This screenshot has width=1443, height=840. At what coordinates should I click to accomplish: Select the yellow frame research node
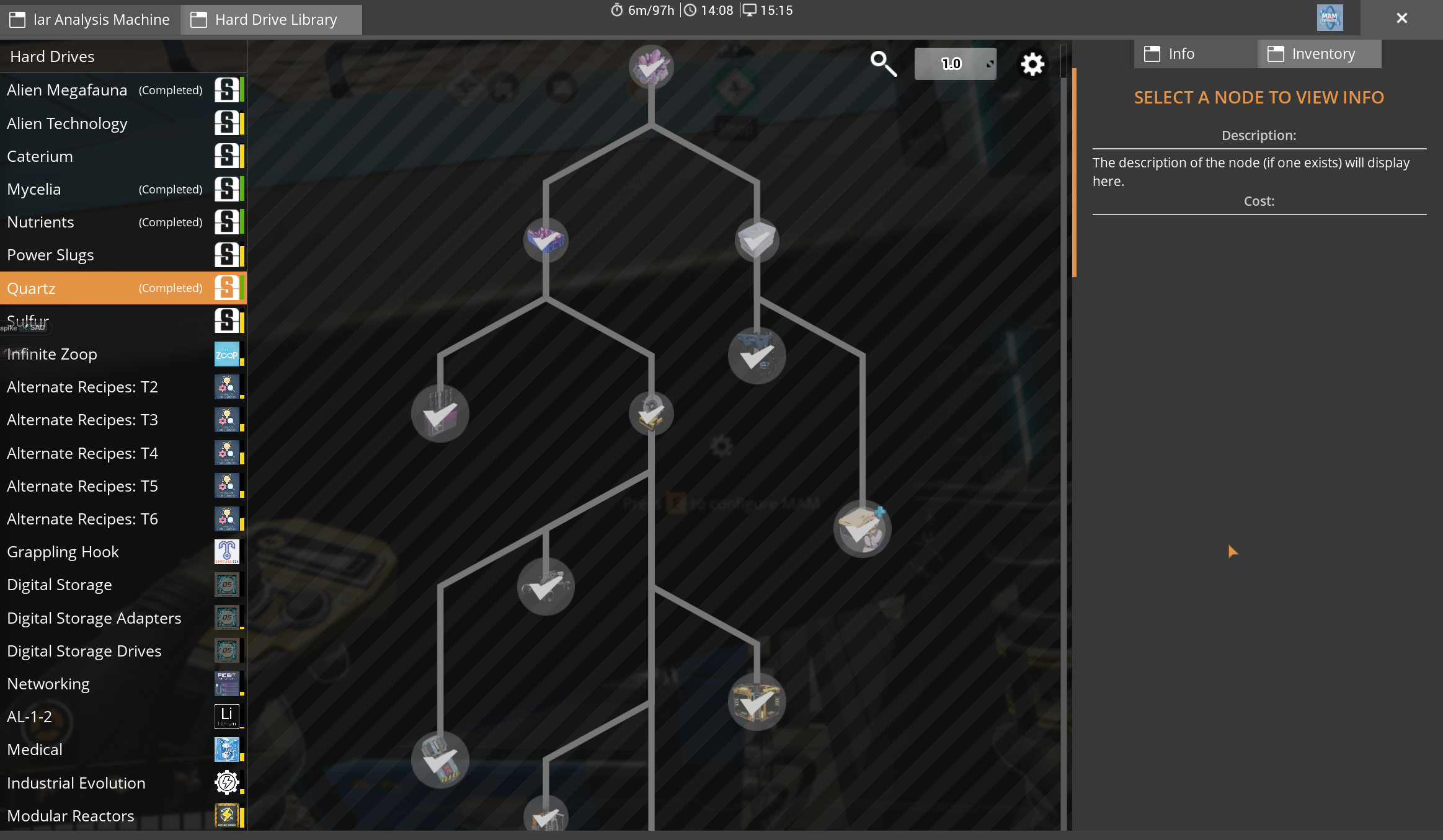[x=757, y=702]
